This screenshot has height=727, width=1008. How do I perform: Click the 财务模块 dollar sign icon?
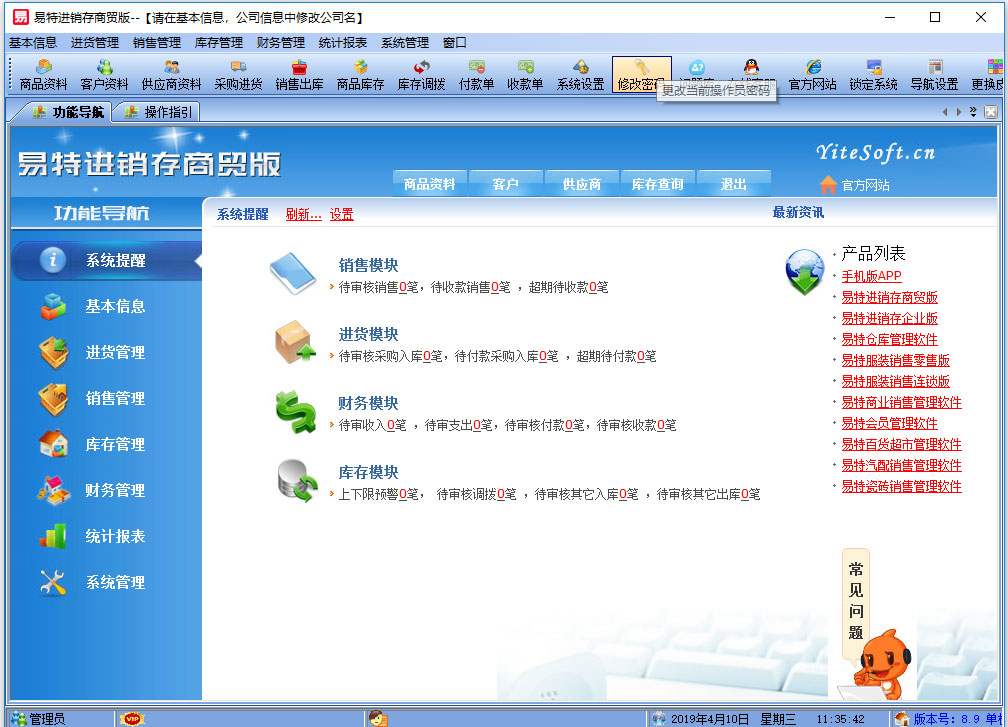(x=295, y=411)
